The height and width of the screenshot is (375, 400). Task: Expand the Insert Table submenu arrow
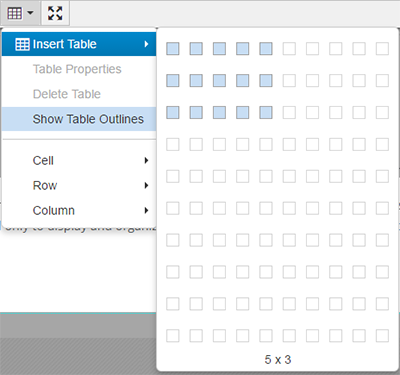click(146, 44)
